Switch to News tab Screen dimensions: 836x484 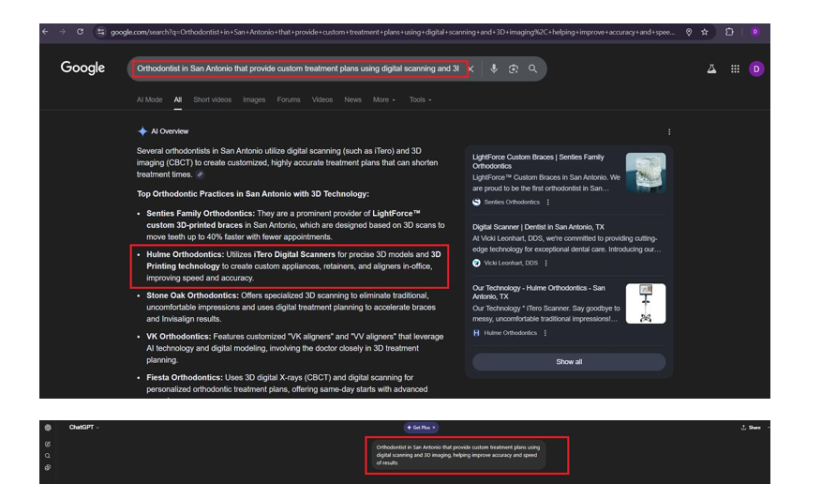tap(352, 100)
